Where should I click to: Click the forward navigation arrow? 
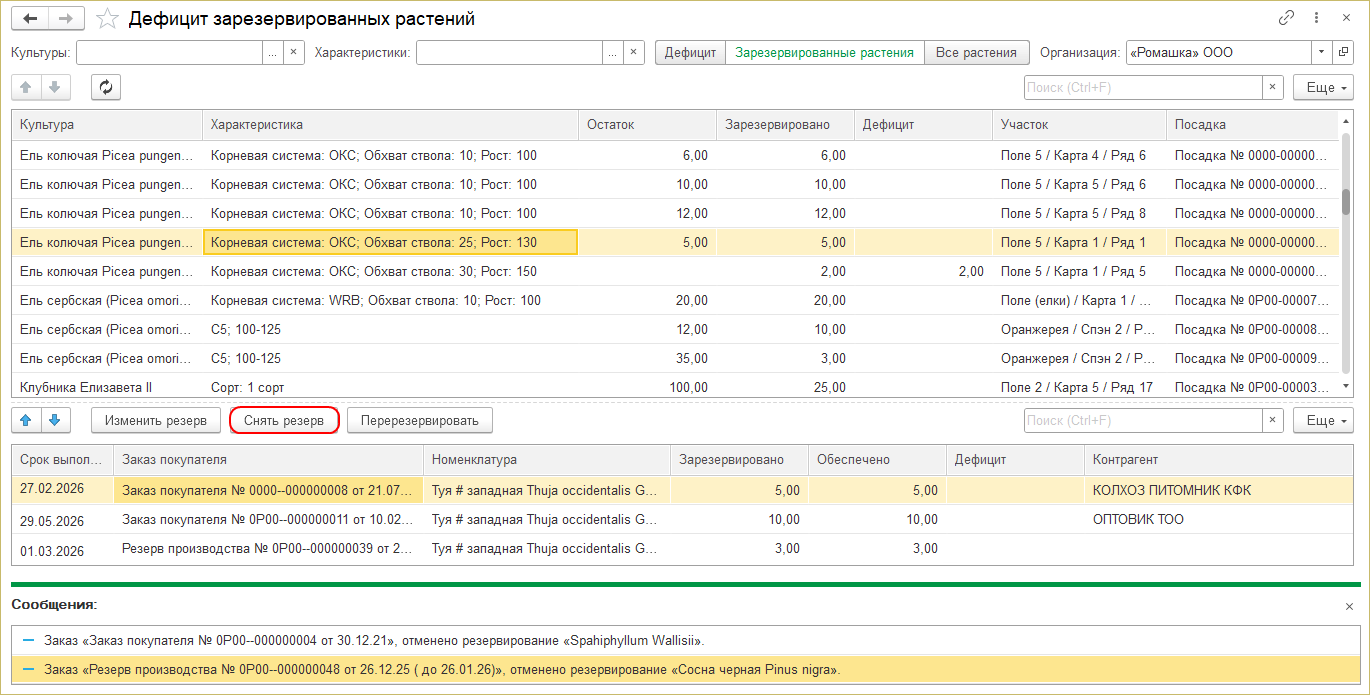[66, 19]
